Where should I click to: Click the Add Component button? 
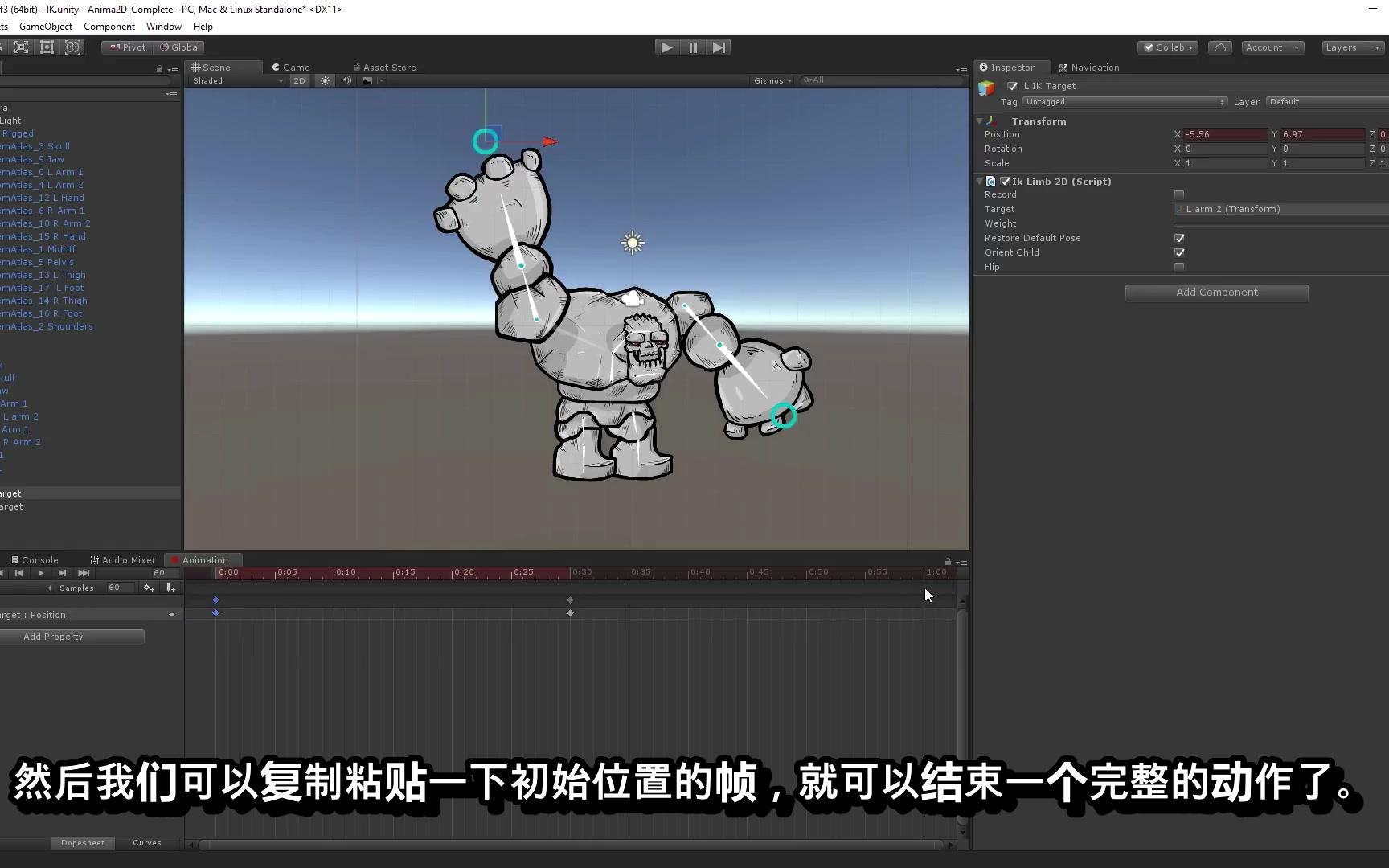[1216, 292]
